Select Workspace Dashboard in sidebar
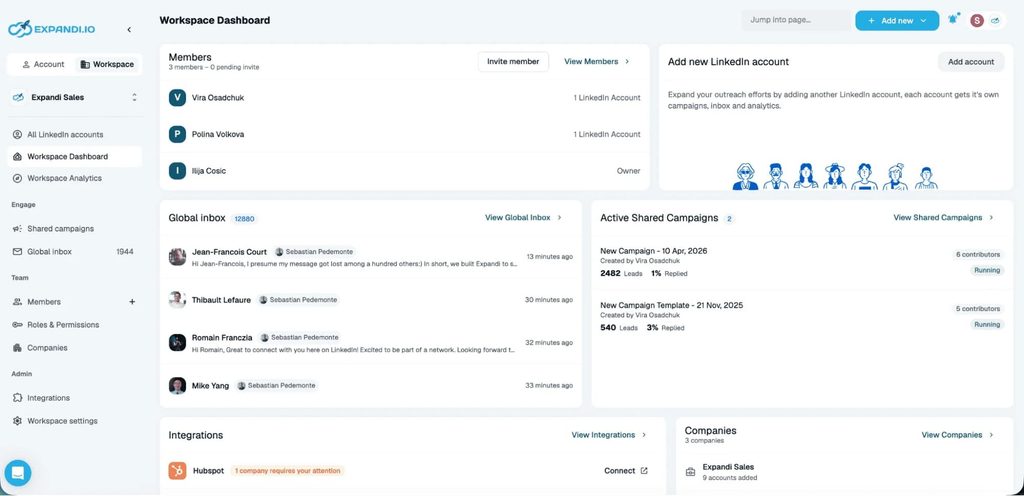Image resolution: width=1024 pixels, height=496 pixels. [x=74, y=157]
